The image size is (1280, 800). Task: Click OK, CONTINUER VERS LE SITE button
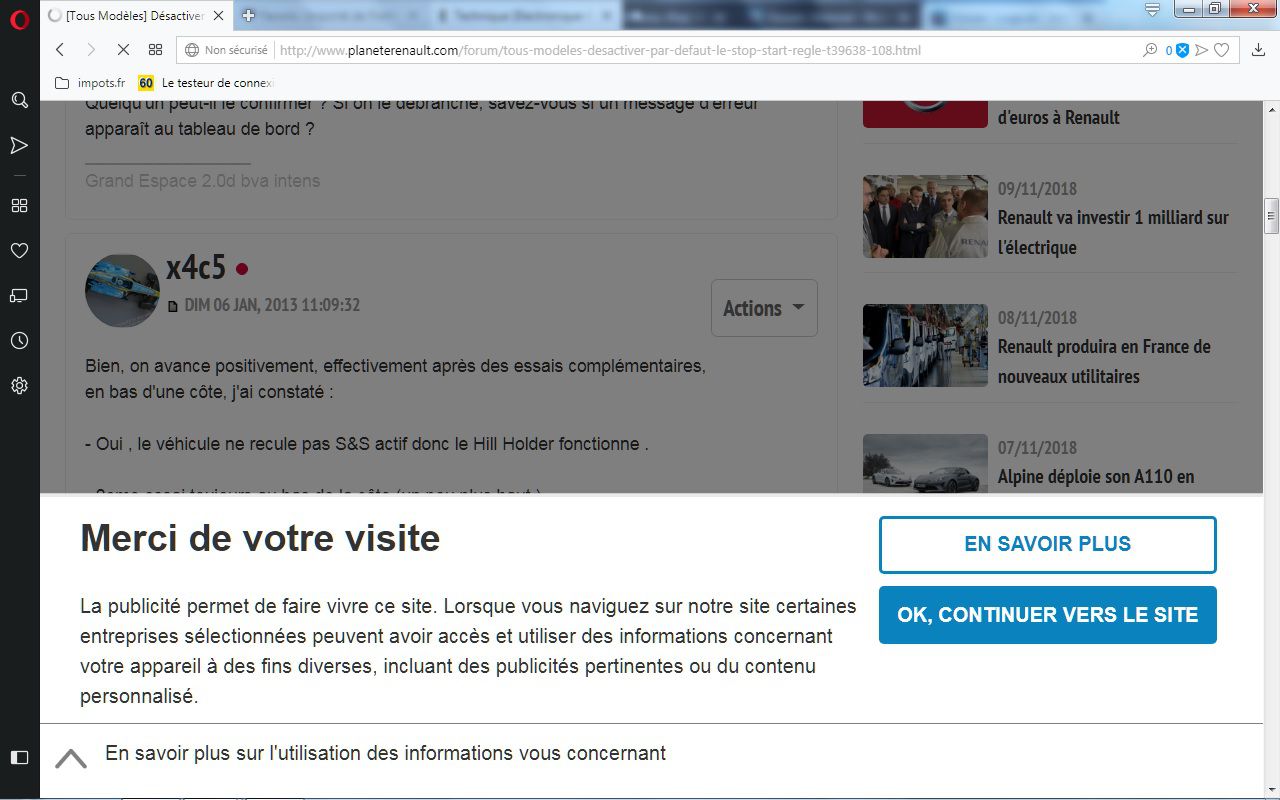tap(1048, 614)
